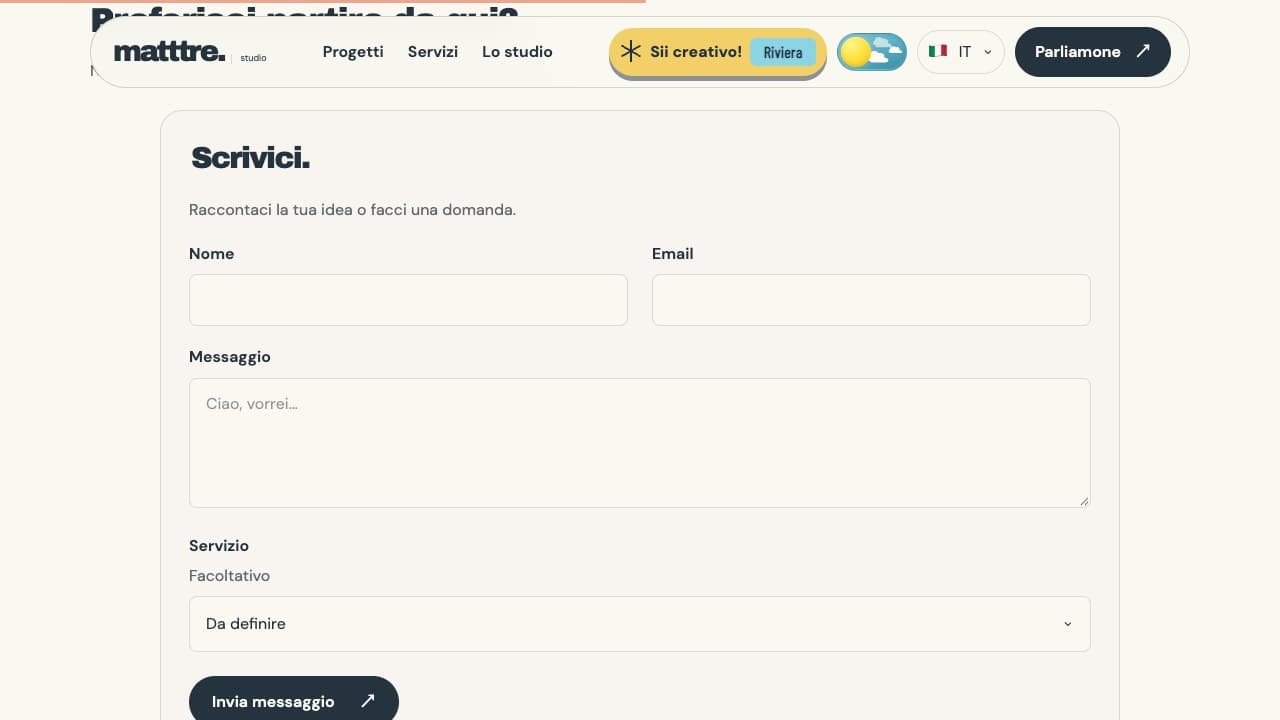The width and height of the screenshot is (1280, 720).
Task: Click the text 'Raccontaci la tua idea o facci una domanda.'
Action: point(353,210)
